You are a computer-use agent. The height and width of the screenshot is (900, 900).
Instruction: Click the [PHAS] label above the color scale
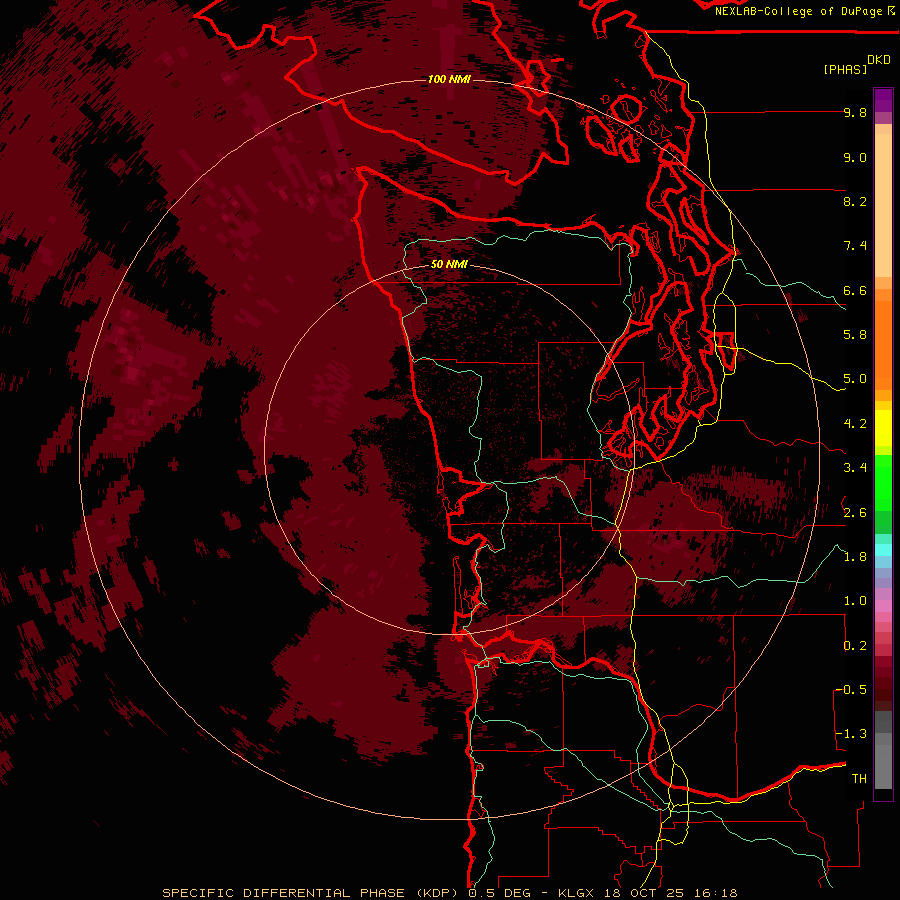(x=845, y=69)
